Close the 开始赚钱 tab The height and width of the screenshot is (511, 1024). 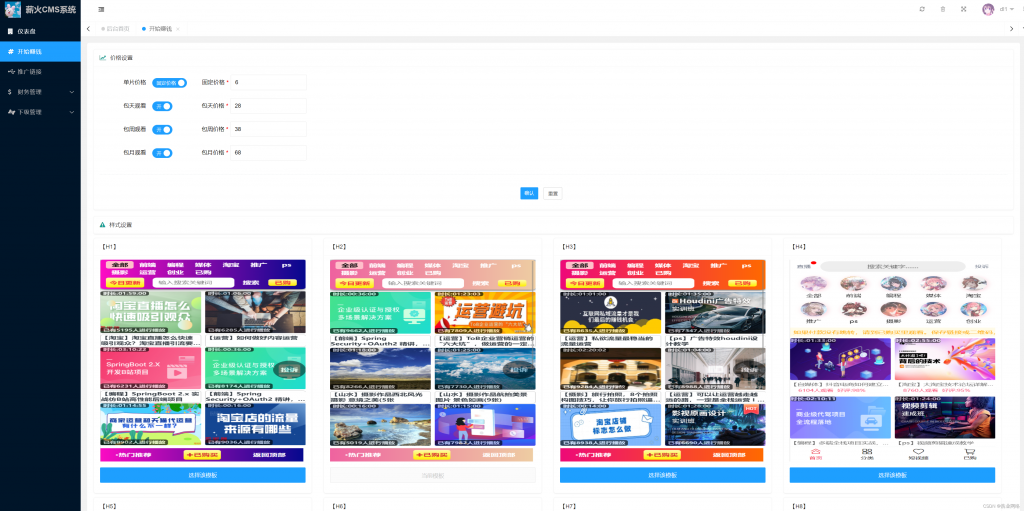pyautogui.click(x=178, y=29)
